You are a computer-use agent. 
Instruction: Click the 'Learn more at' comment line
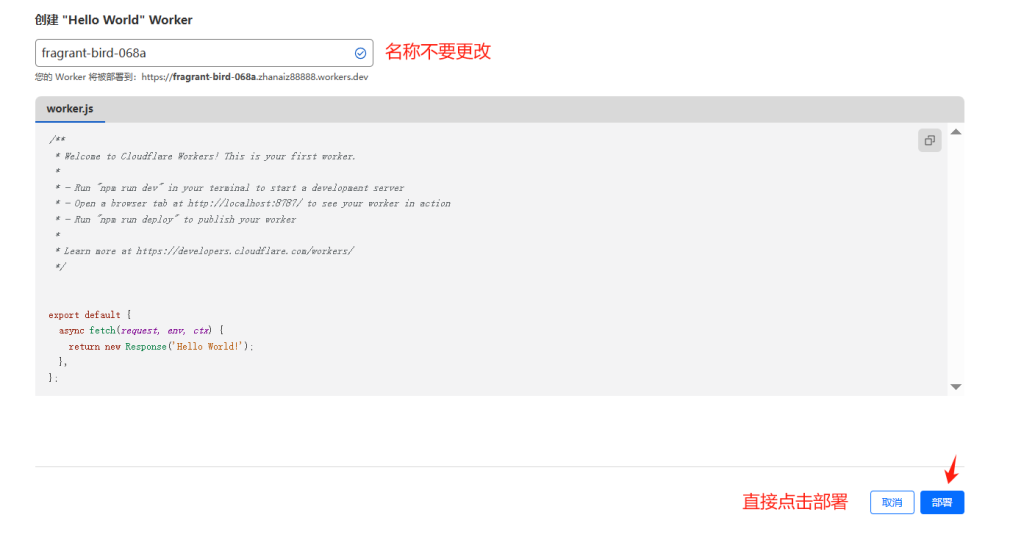tap(205, 251)
